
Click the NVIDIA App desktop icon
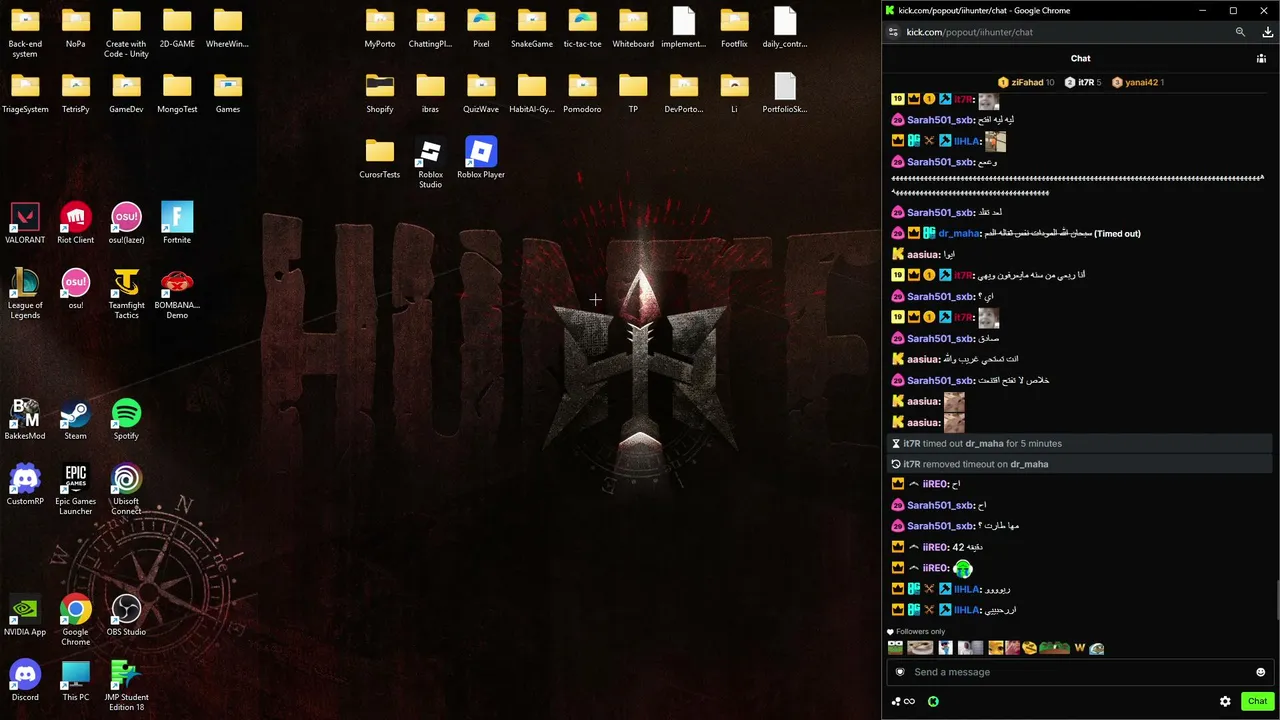(x=25, y=616)
